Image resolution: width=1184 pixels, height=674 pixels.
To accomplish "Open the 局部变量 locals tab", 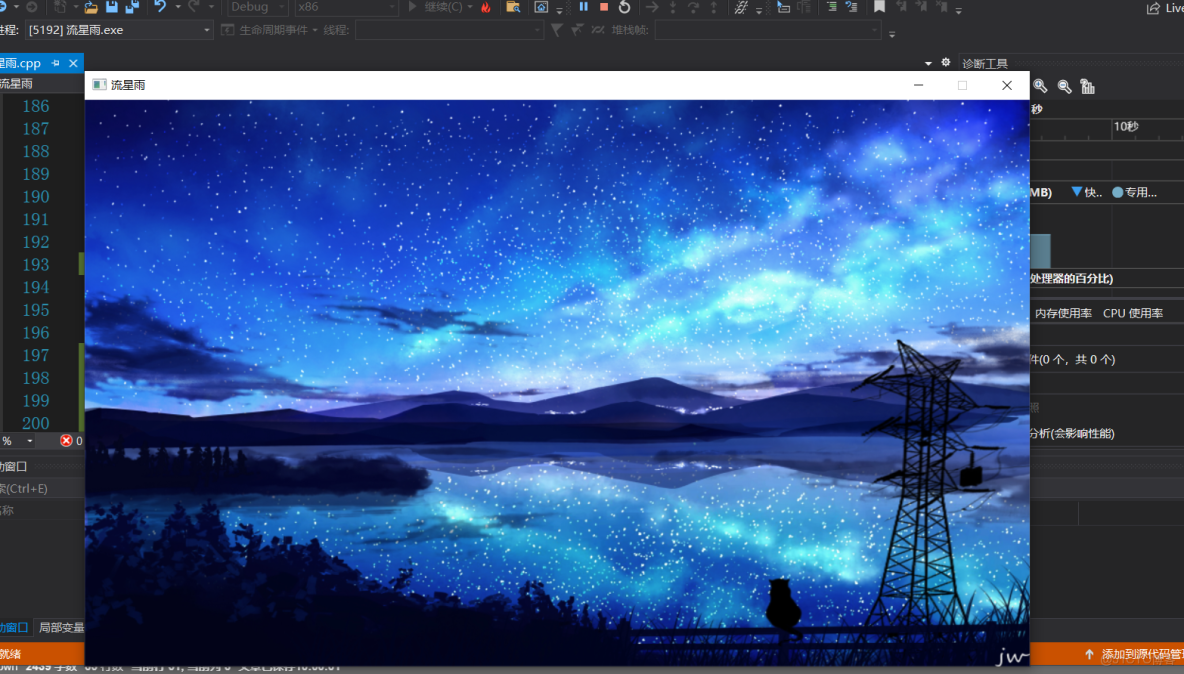I will click(61, 627).
